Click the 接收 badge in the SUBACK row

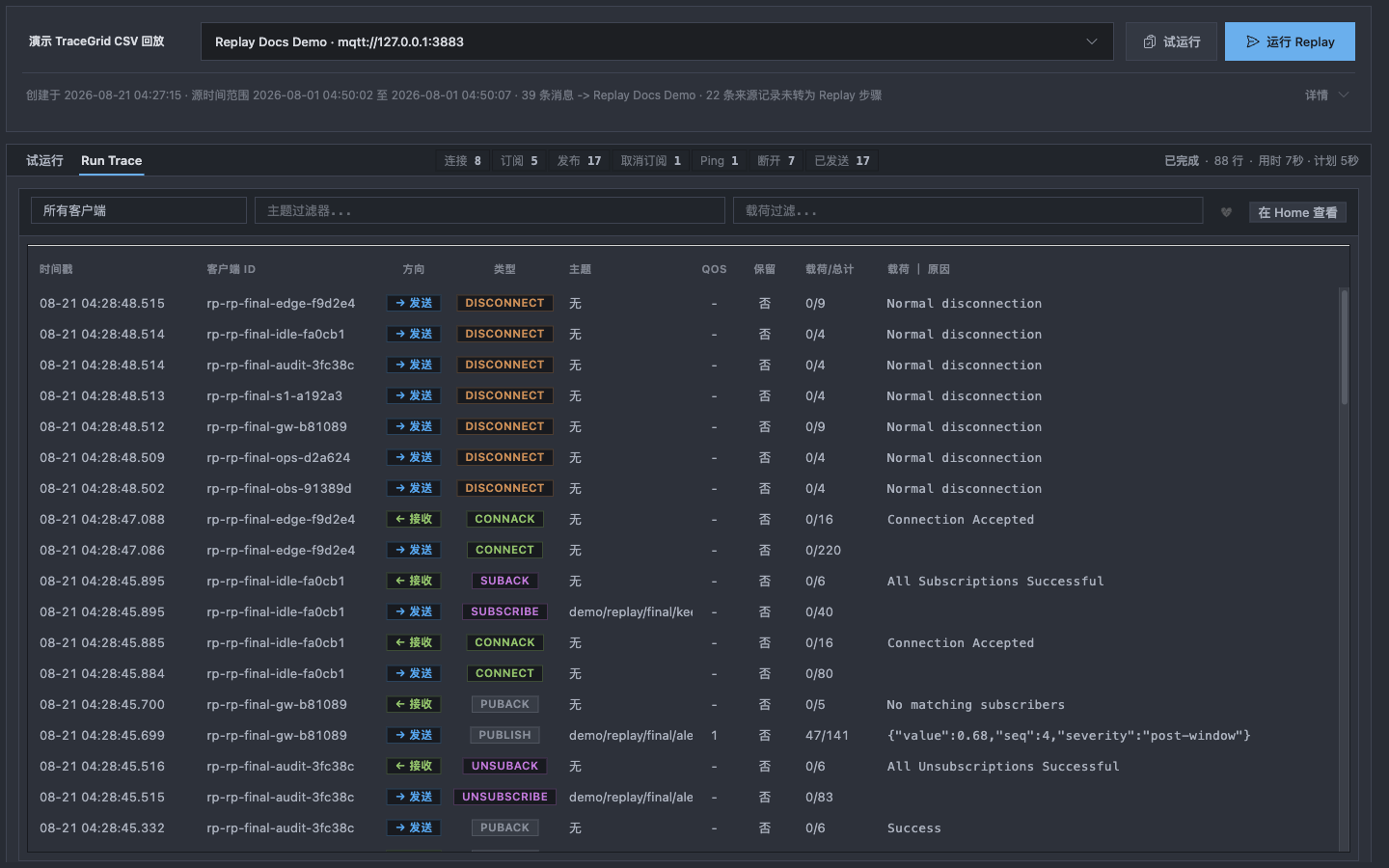point(414,581)
